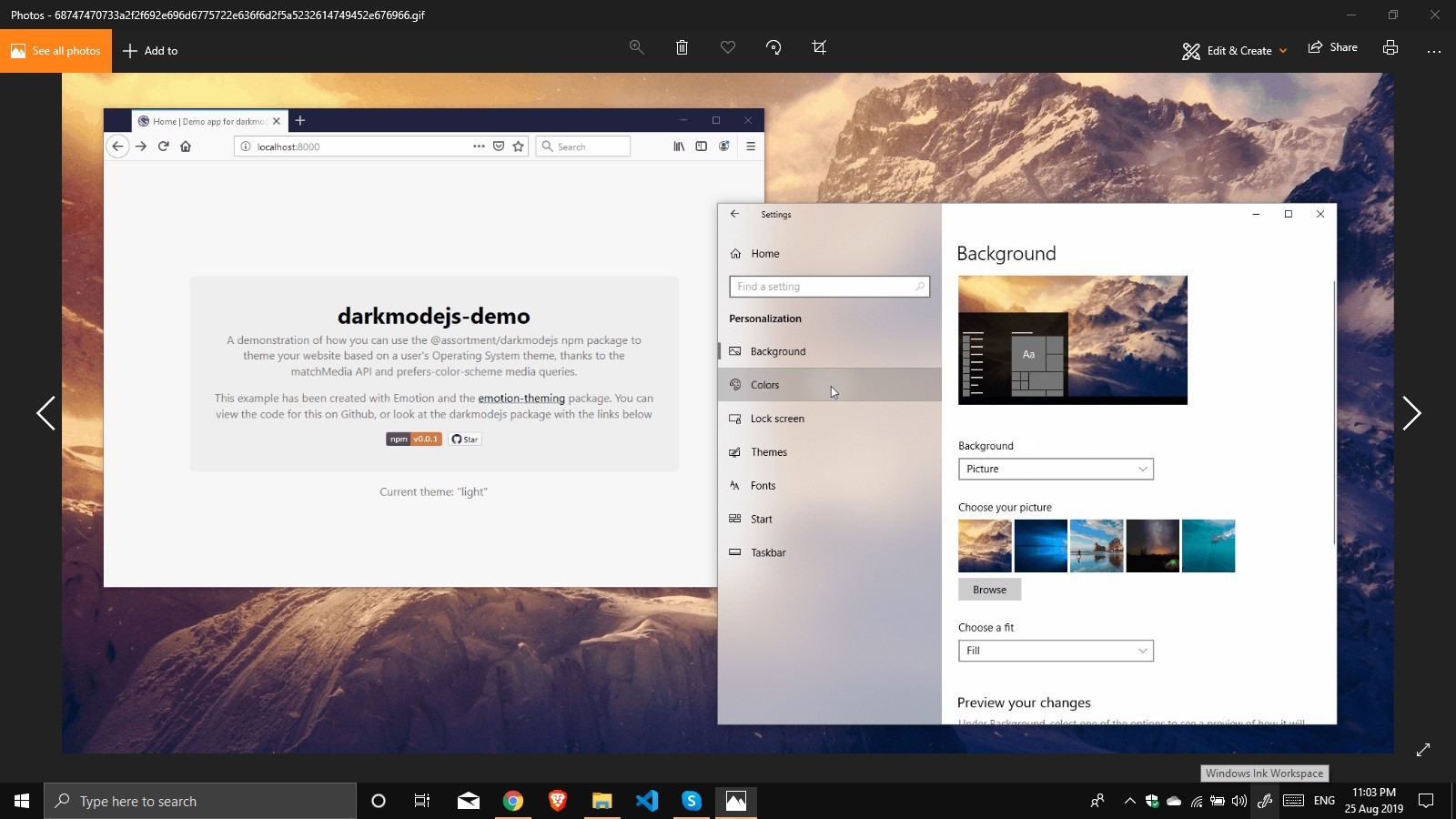Open Colors in Settings sidebar
The width and height of the screenshot is (1456, 819).
coord(830,385)
